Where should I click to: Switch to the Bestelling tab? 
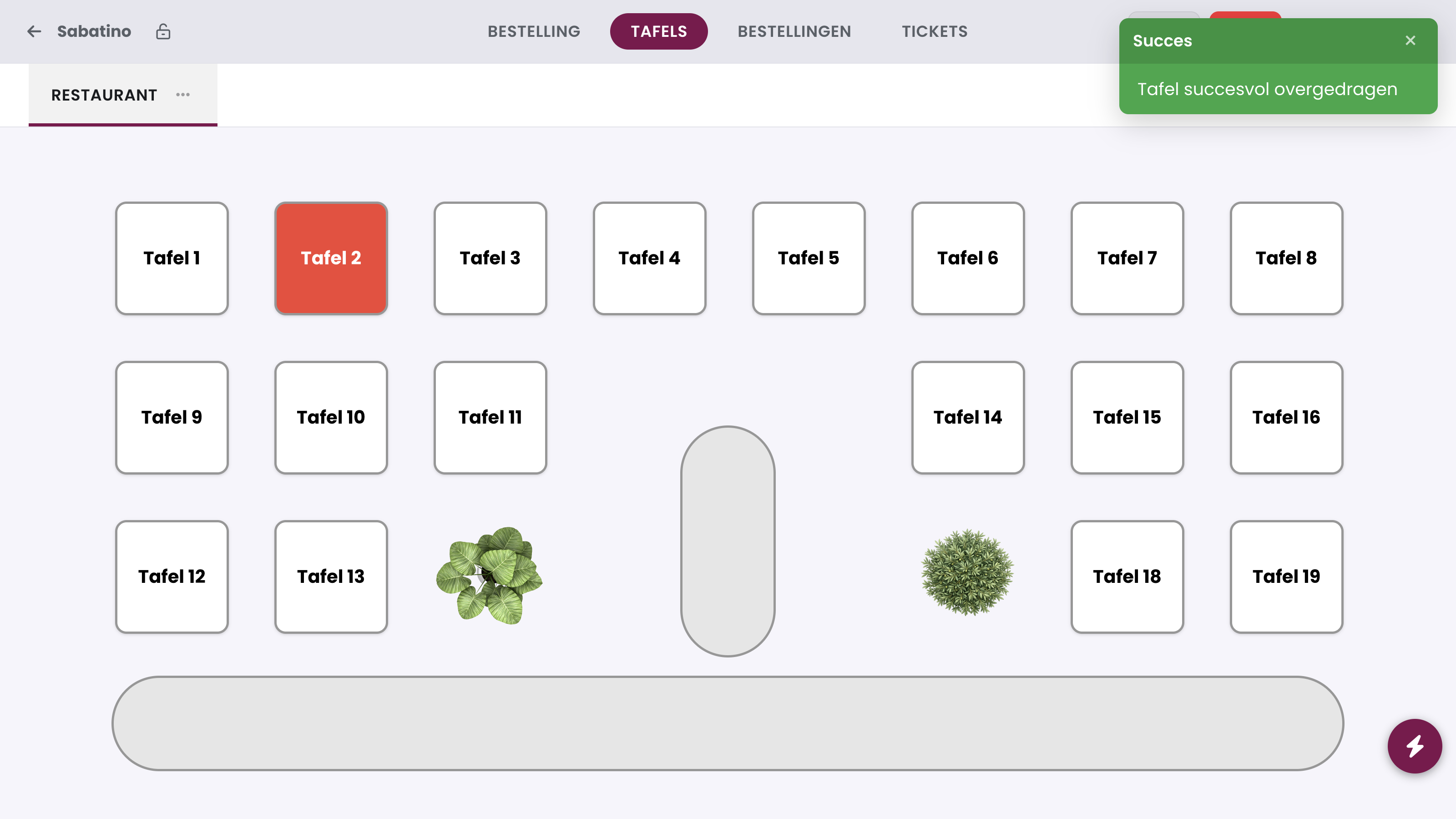534,32
